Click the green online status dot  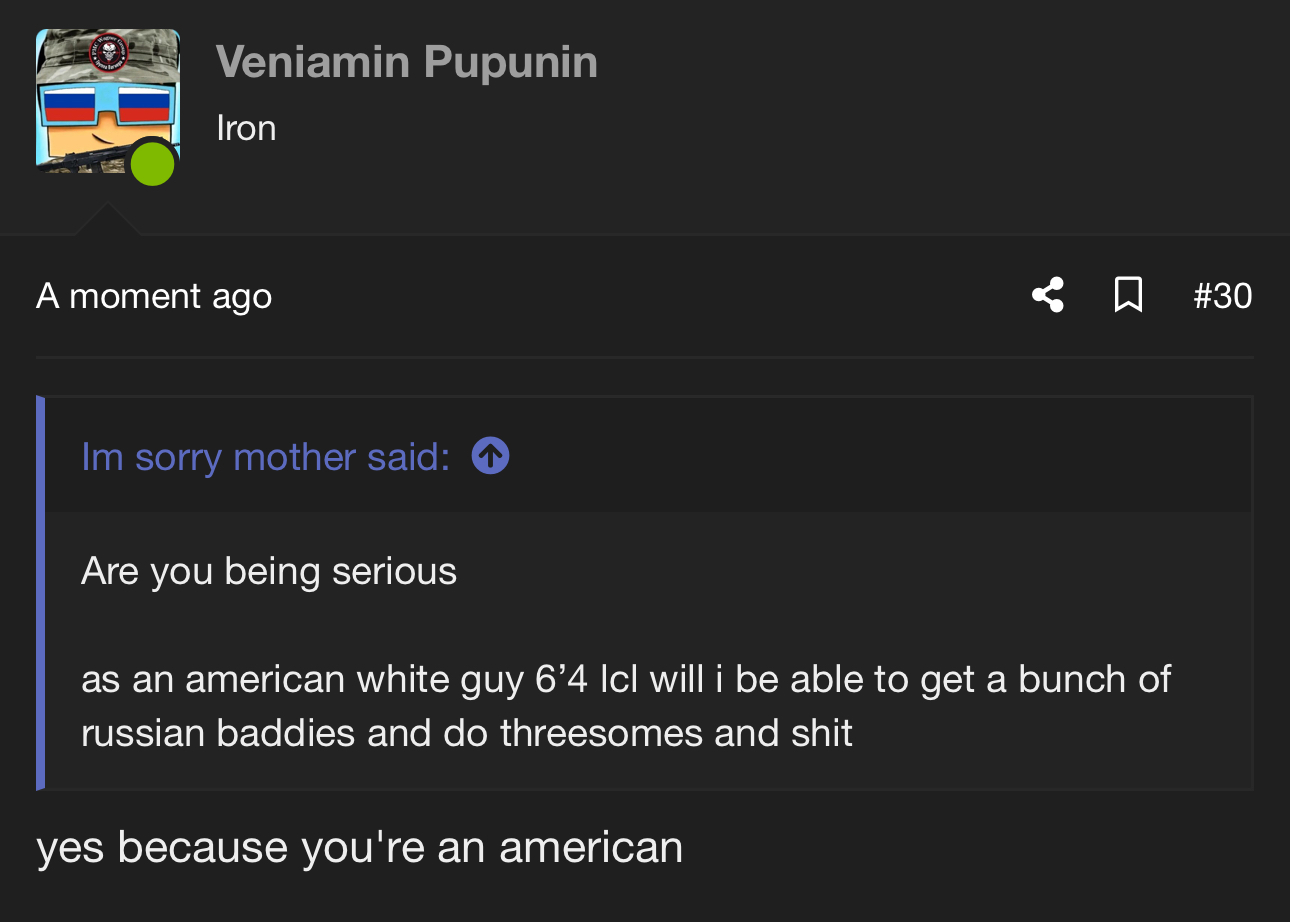[153, 163]
